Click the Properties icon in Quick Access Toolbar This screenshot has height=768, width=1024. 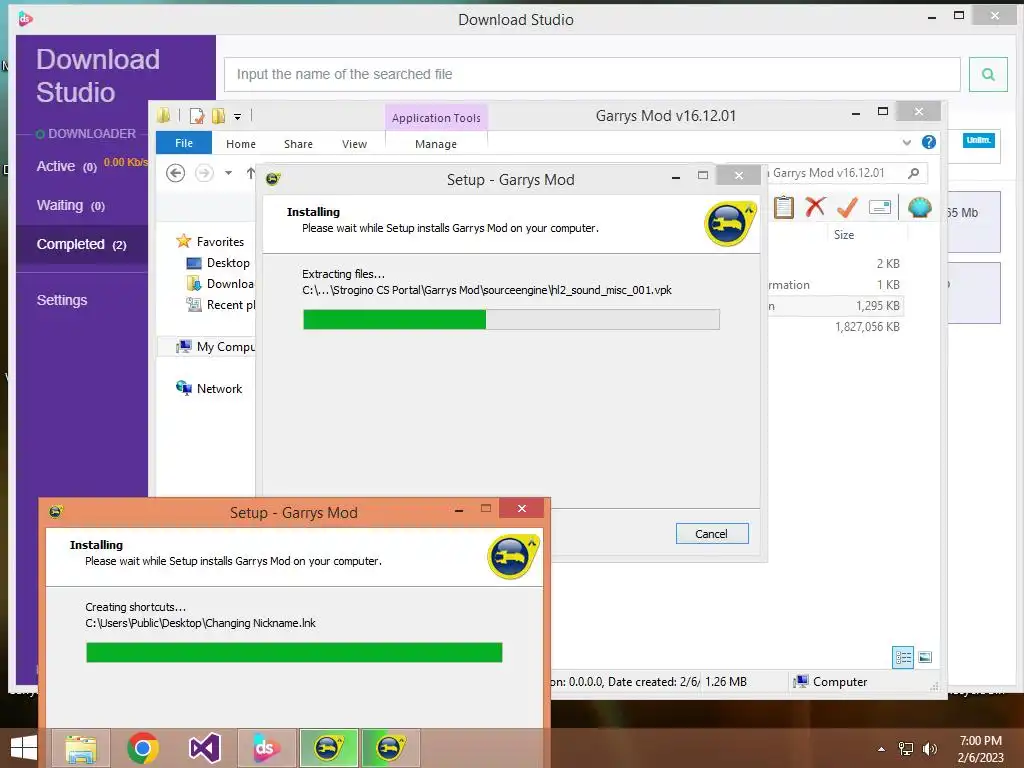coord(197,116)
